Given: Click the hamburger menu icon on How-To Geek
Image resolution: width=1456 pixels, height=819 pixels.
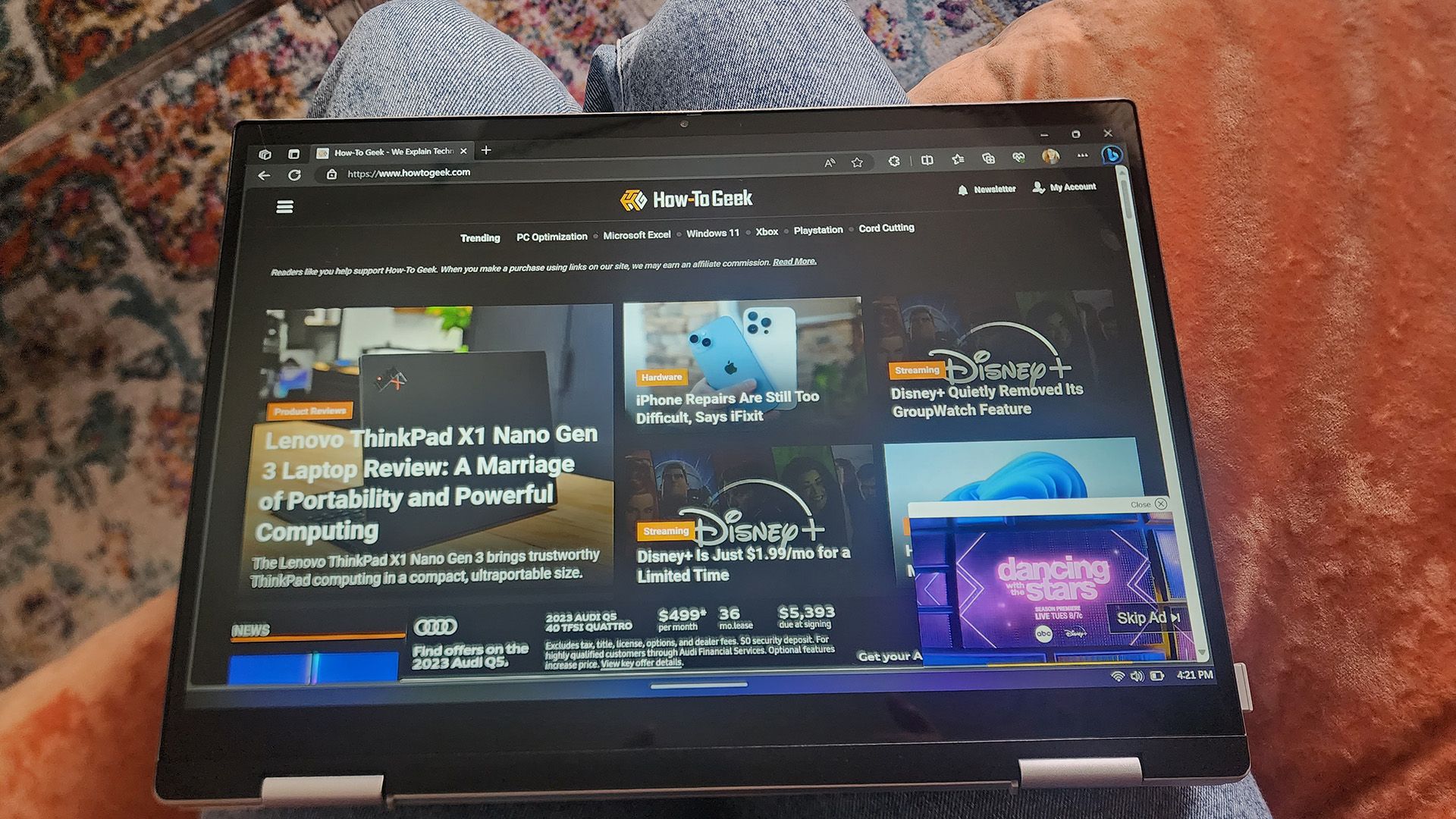Looking at the screenshot, I should tap(285, 207).
